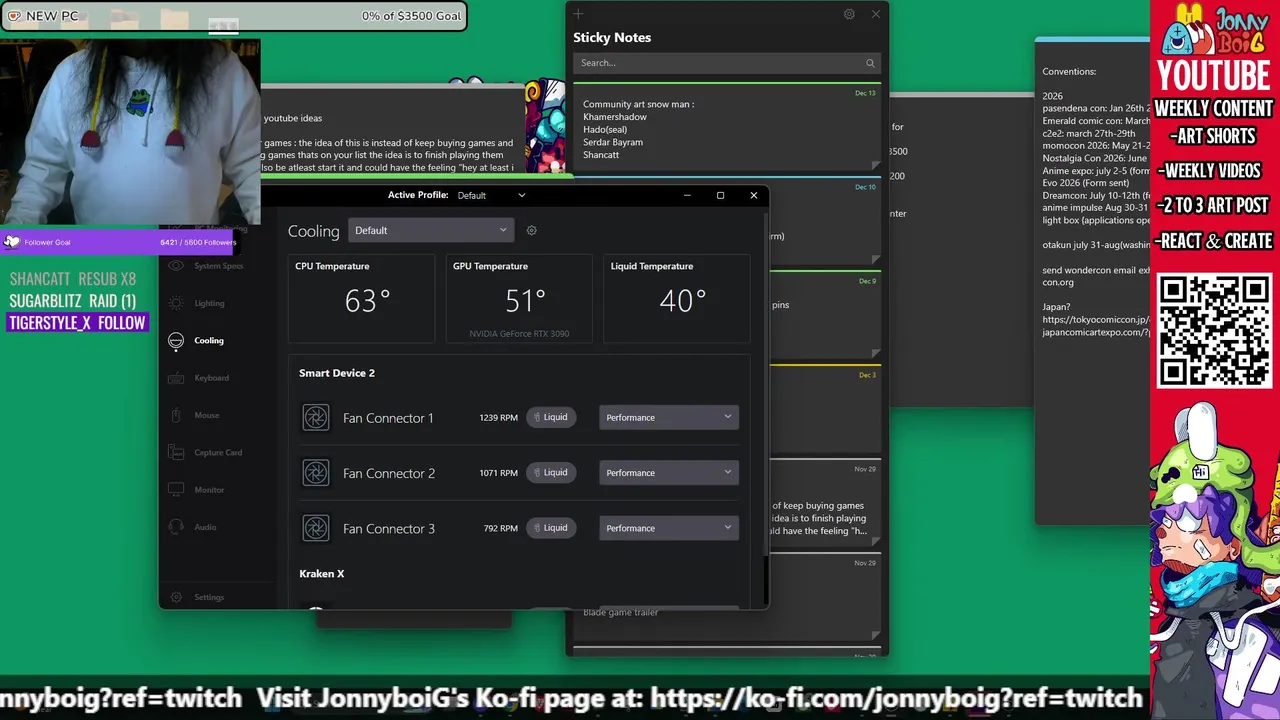1280x720 pixels.
Task: Click the Smart Device 2 heading
Action: 337,373
